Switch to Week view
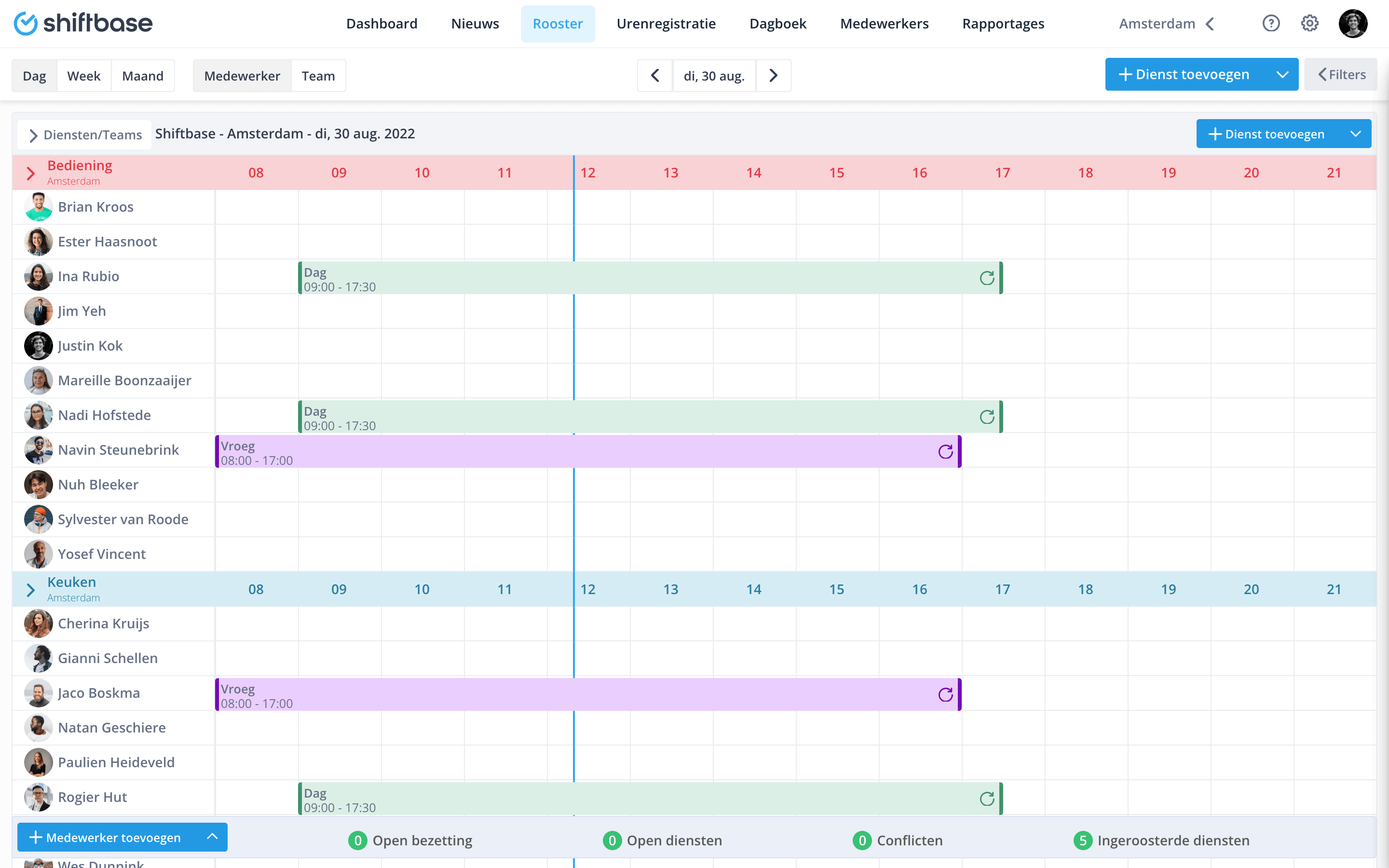The height and width of the screenshot is (868, 1389). [x=84, y=76]
